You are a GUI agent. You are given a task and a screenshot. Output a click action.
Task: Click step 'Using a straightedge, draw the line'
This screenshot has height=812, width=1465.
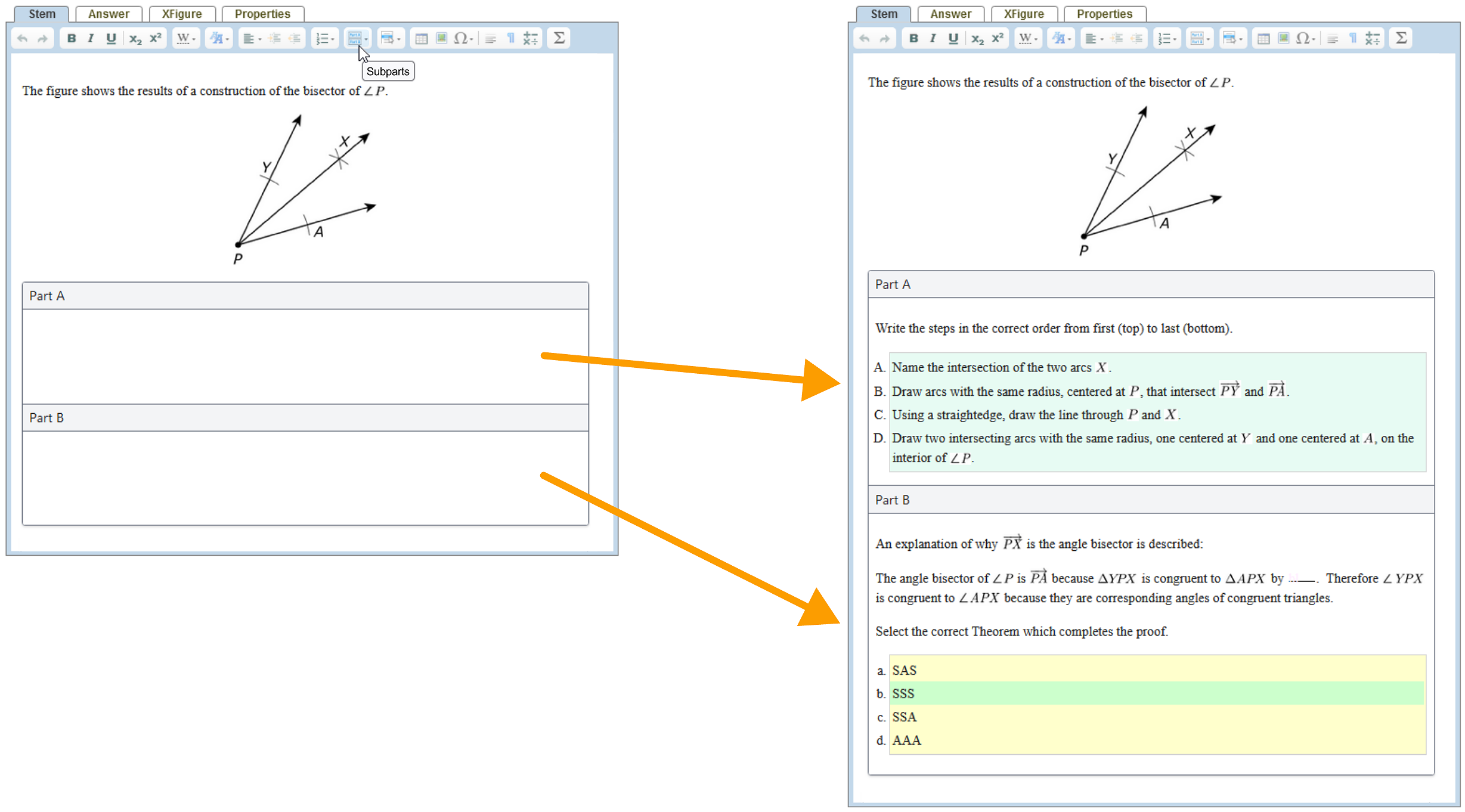[1036, 414]
